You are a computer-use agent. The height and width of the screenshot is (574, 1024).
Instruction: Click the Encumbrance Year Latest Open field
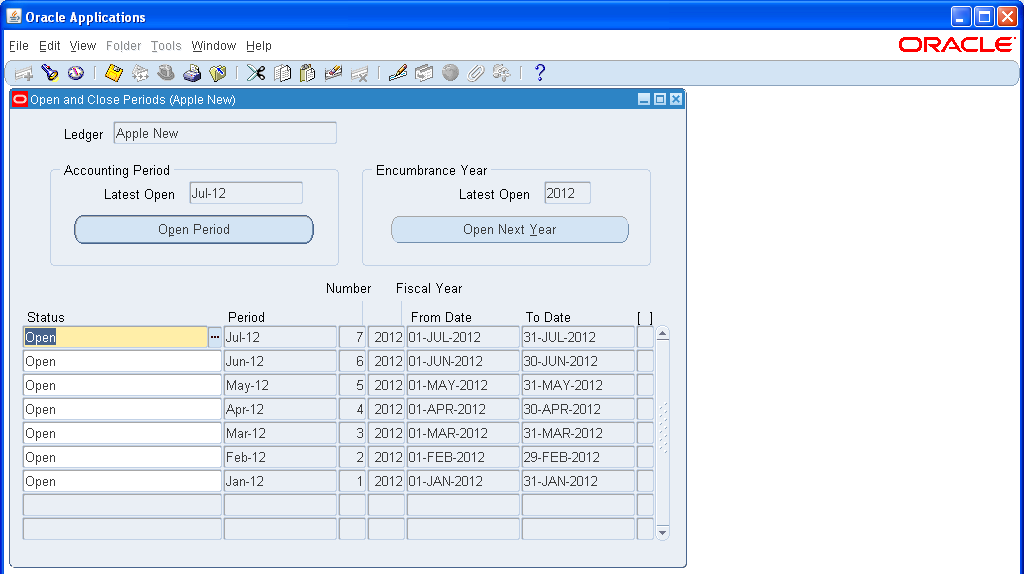click(x=568, y=193)
